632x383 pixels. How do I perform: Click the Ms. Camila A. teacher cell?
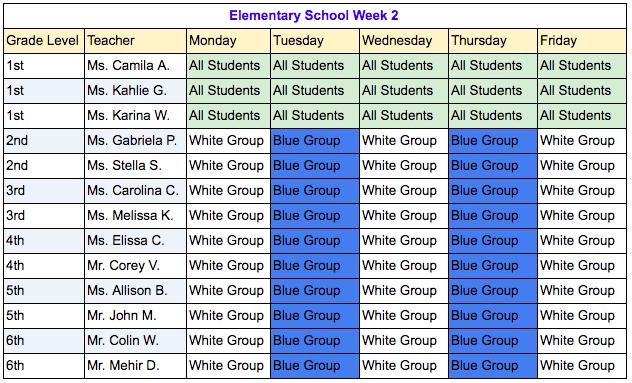[x=135, y=66]
